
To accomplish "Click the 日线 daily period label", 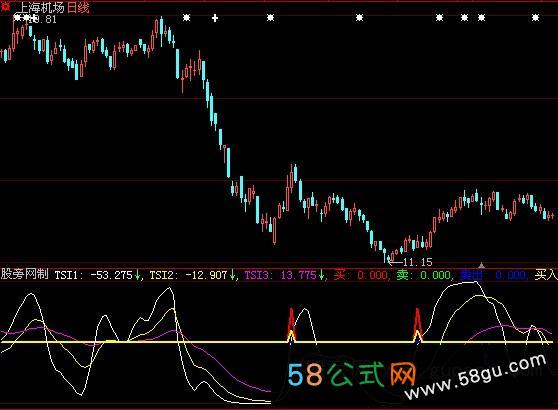I will click(x=78, y=7).
